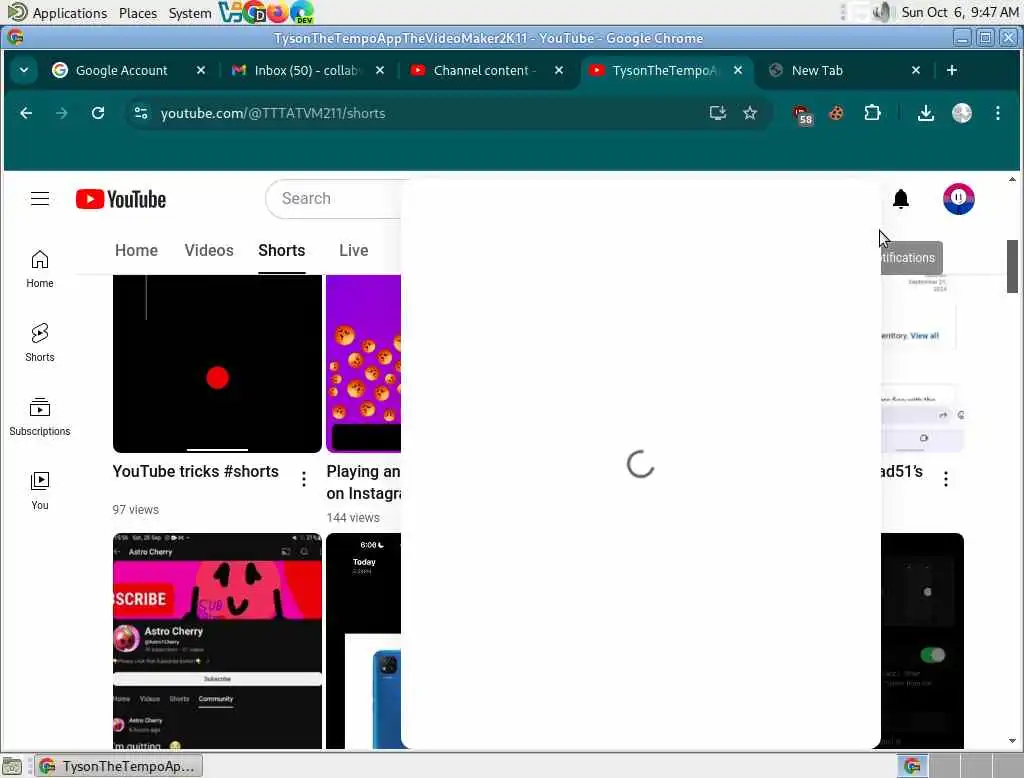Launch Firefox from the top panel
Screen dimensions: 1024x778
(278, 12)
